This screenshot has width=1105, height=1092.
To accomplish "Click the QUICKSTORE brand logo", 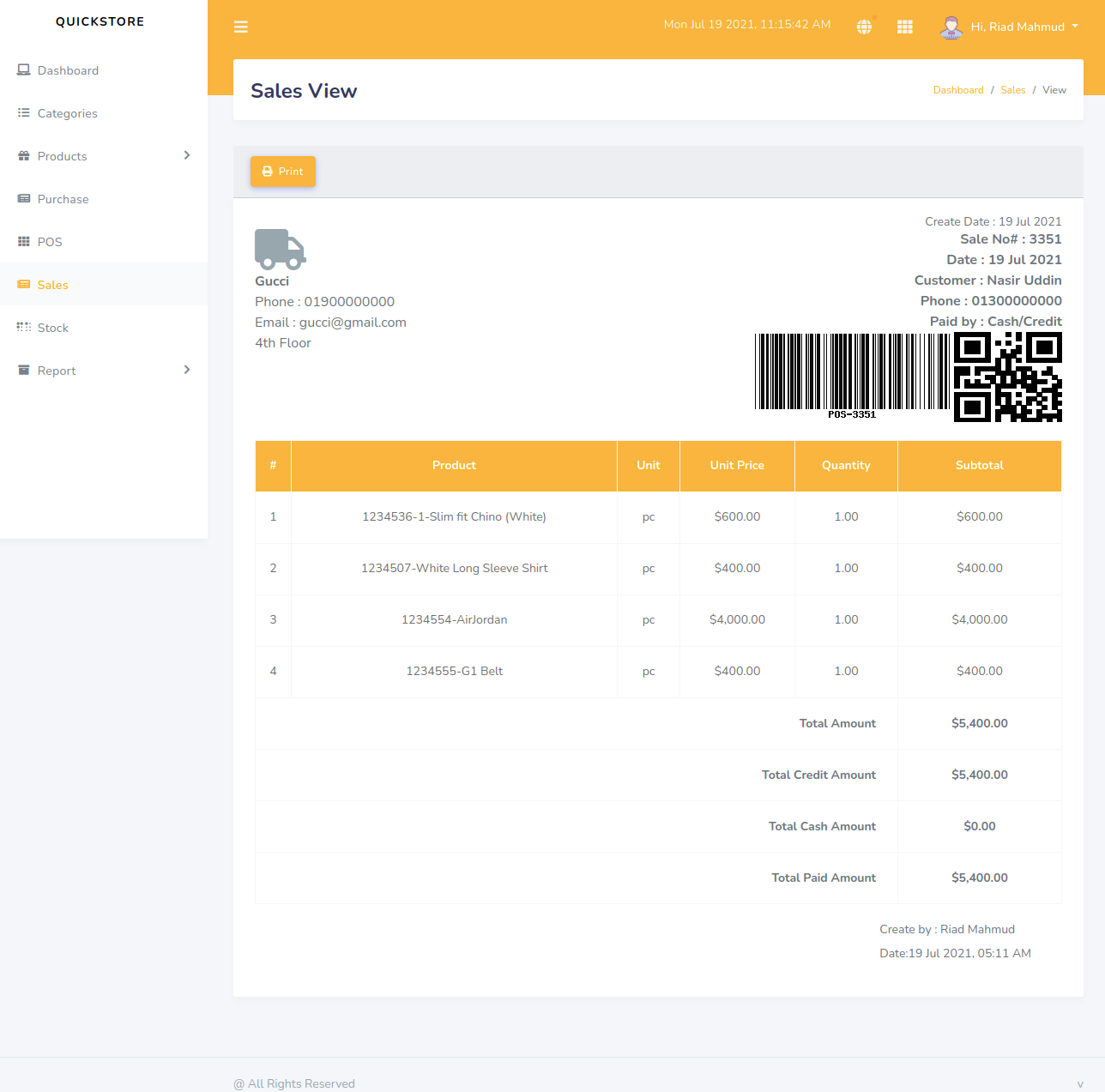I will (x=100, y=21).
